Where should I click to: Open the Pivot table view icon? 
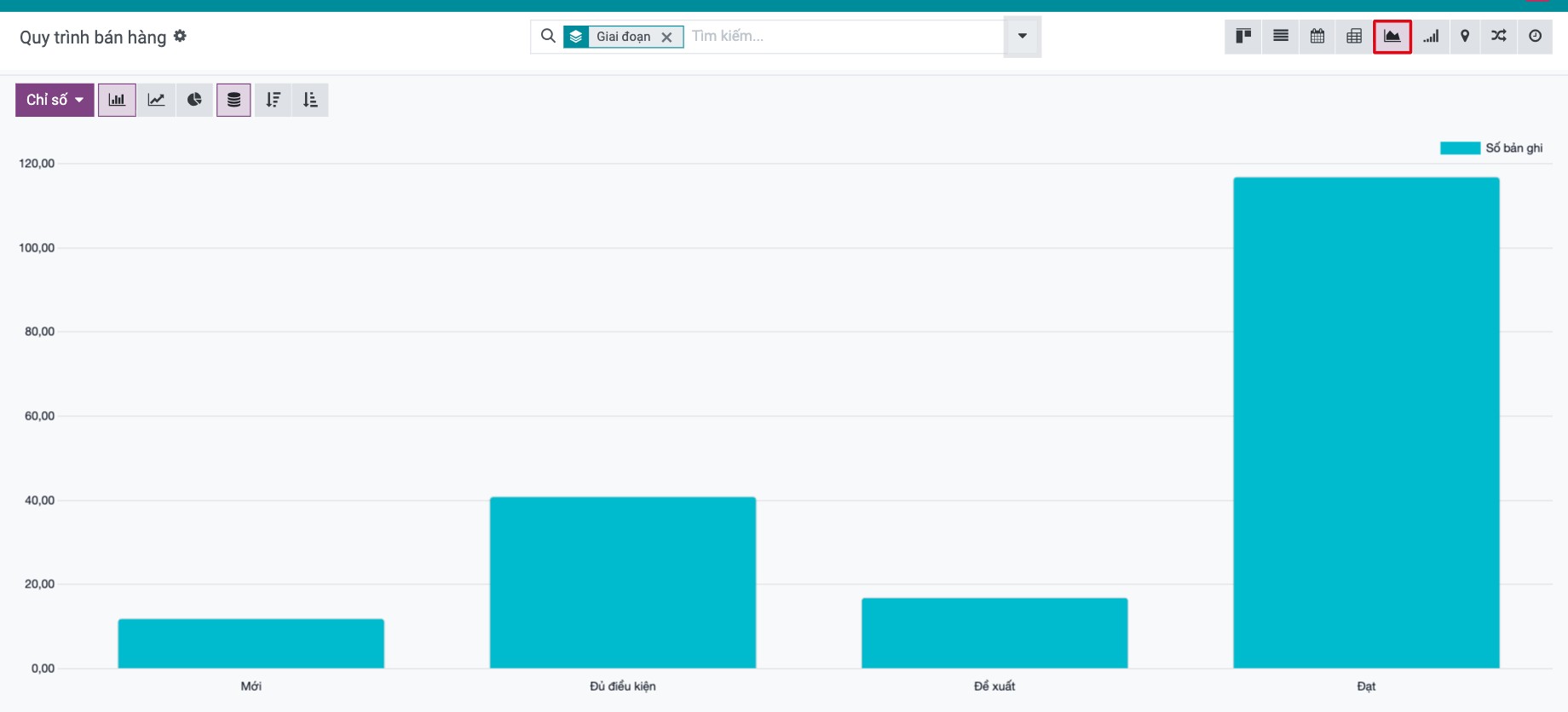click(1354, 37)
